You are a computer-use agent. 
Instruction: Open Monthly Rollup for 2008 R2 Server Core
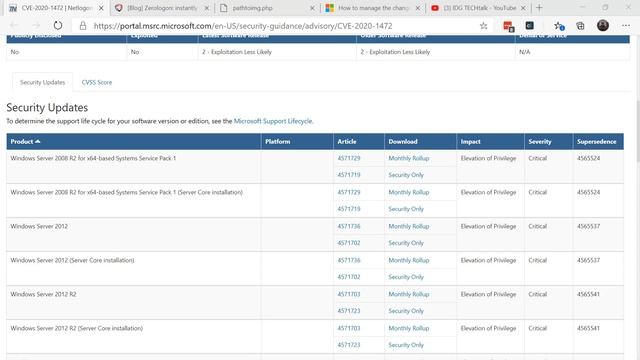tap(409, 192)
